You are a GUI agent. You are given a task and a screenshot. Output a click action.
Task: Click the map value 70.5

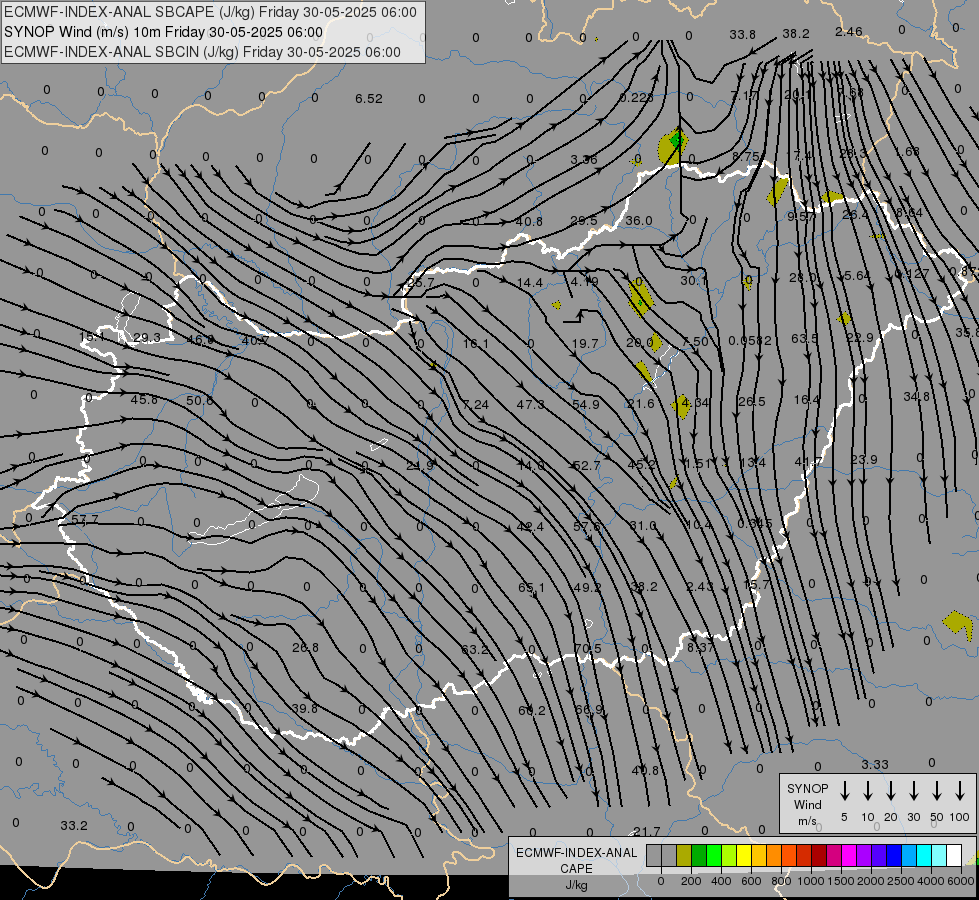coord(588,648)
